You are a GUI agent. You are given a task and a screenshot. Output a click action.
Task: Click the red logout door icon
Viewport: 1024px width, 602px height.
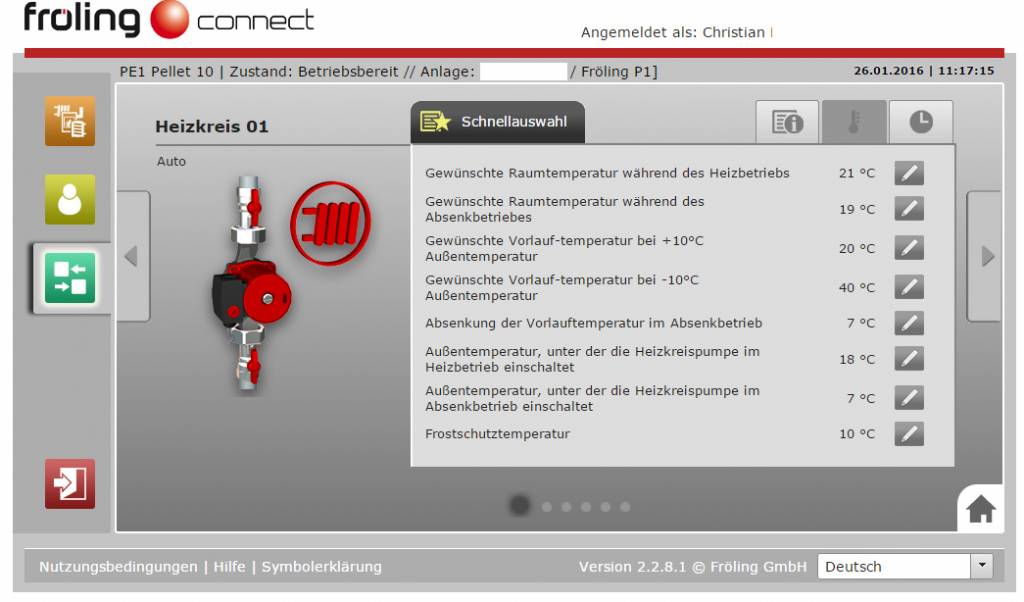[70, 484]
